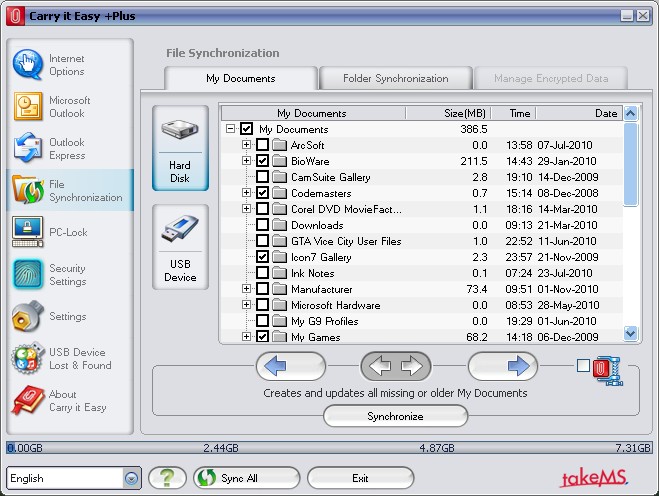Check the ArcSoft folder checkbox

(263, 145)
